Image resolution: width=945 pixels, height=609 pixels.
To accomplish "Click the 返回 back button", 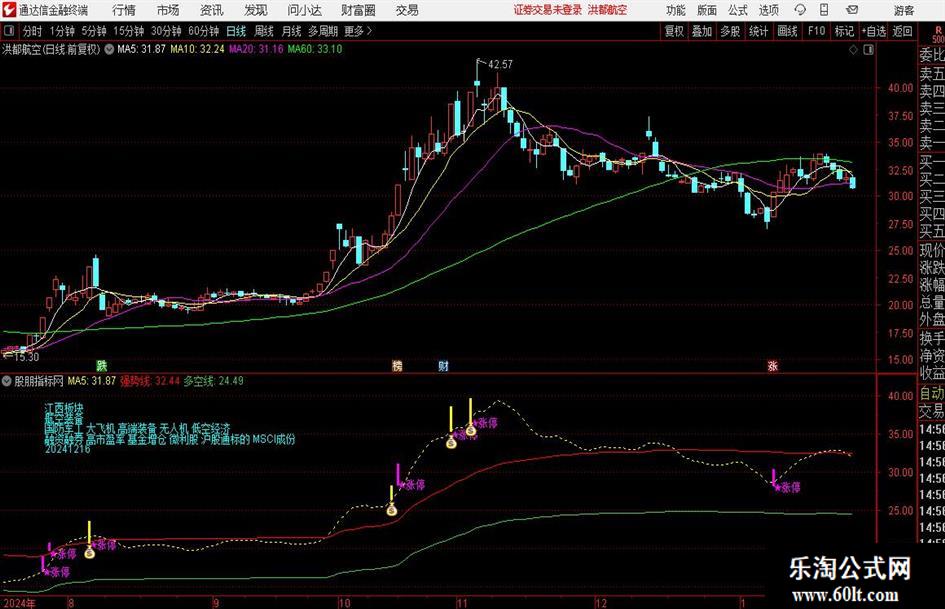I will 902,31.
